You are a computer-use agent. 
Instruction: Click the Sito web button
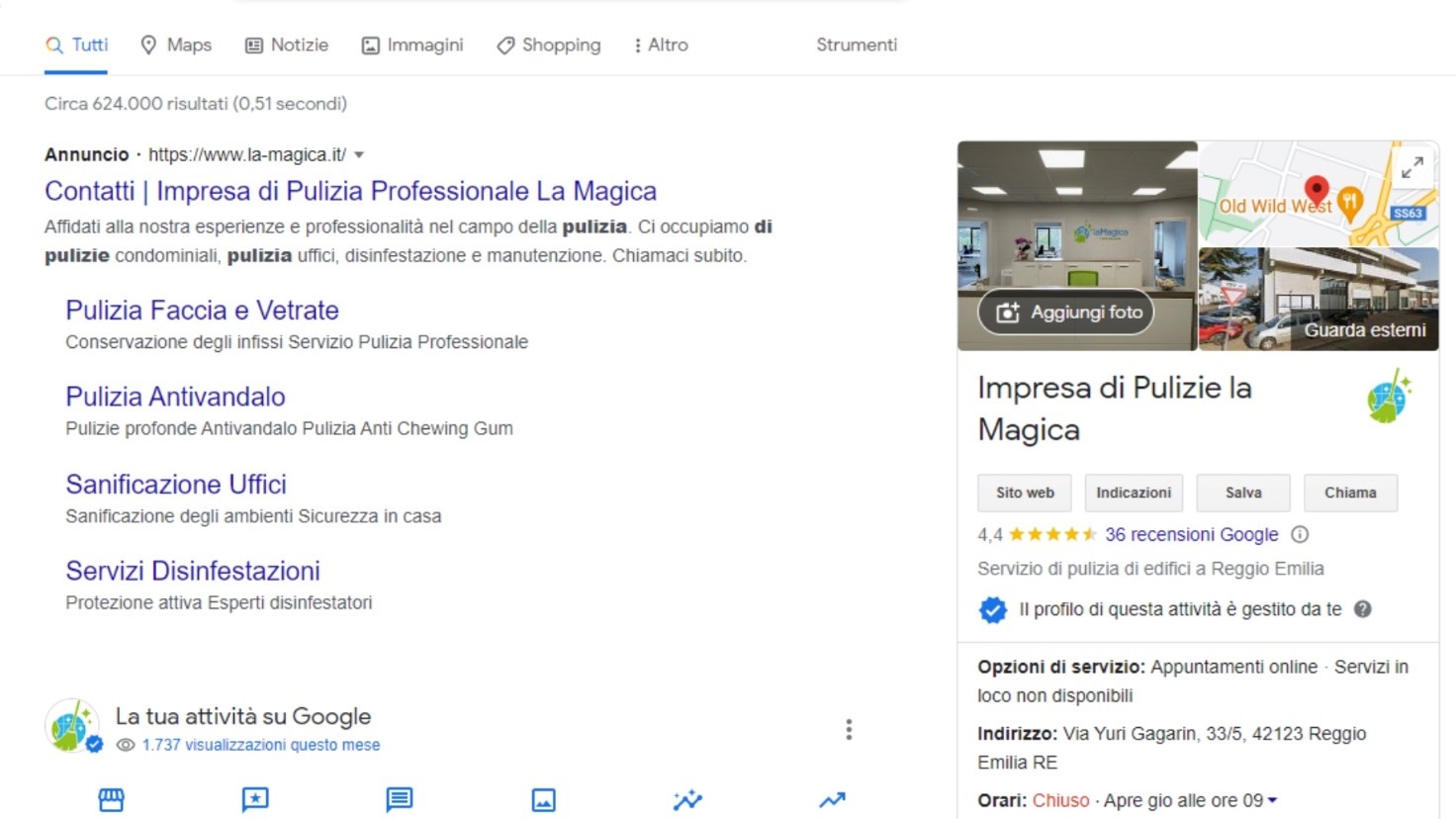click(x=1025, y=493)
